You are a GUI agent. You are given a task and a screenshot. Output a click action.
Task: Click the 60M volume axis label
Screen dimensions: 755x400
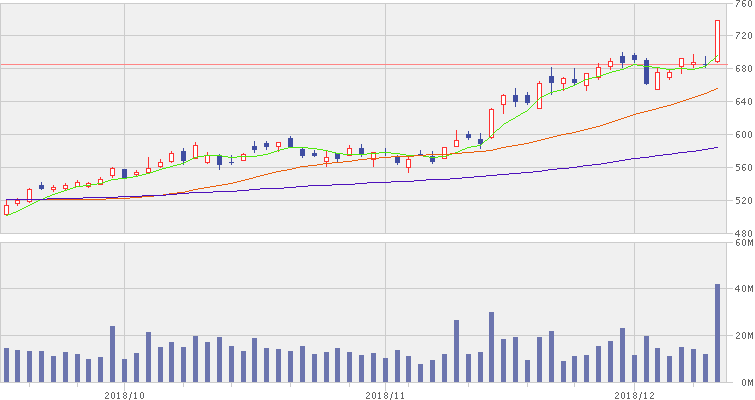point(743,242)
